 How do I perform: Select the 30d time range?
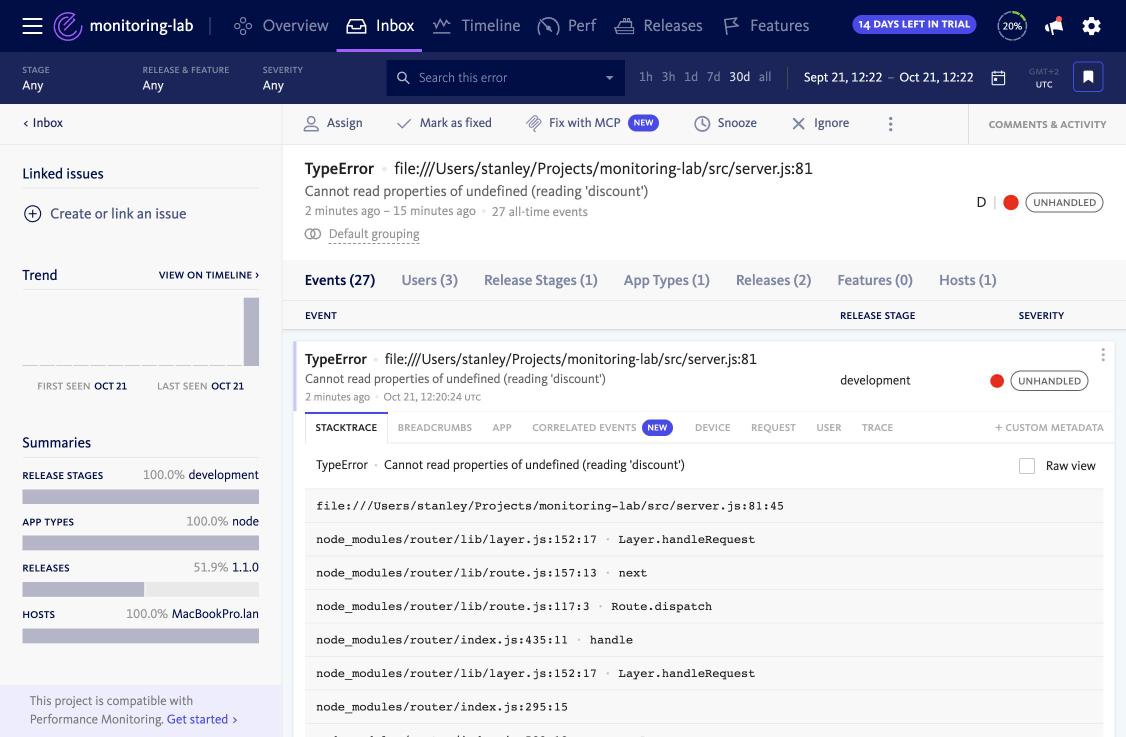click(x=740, y=77)
